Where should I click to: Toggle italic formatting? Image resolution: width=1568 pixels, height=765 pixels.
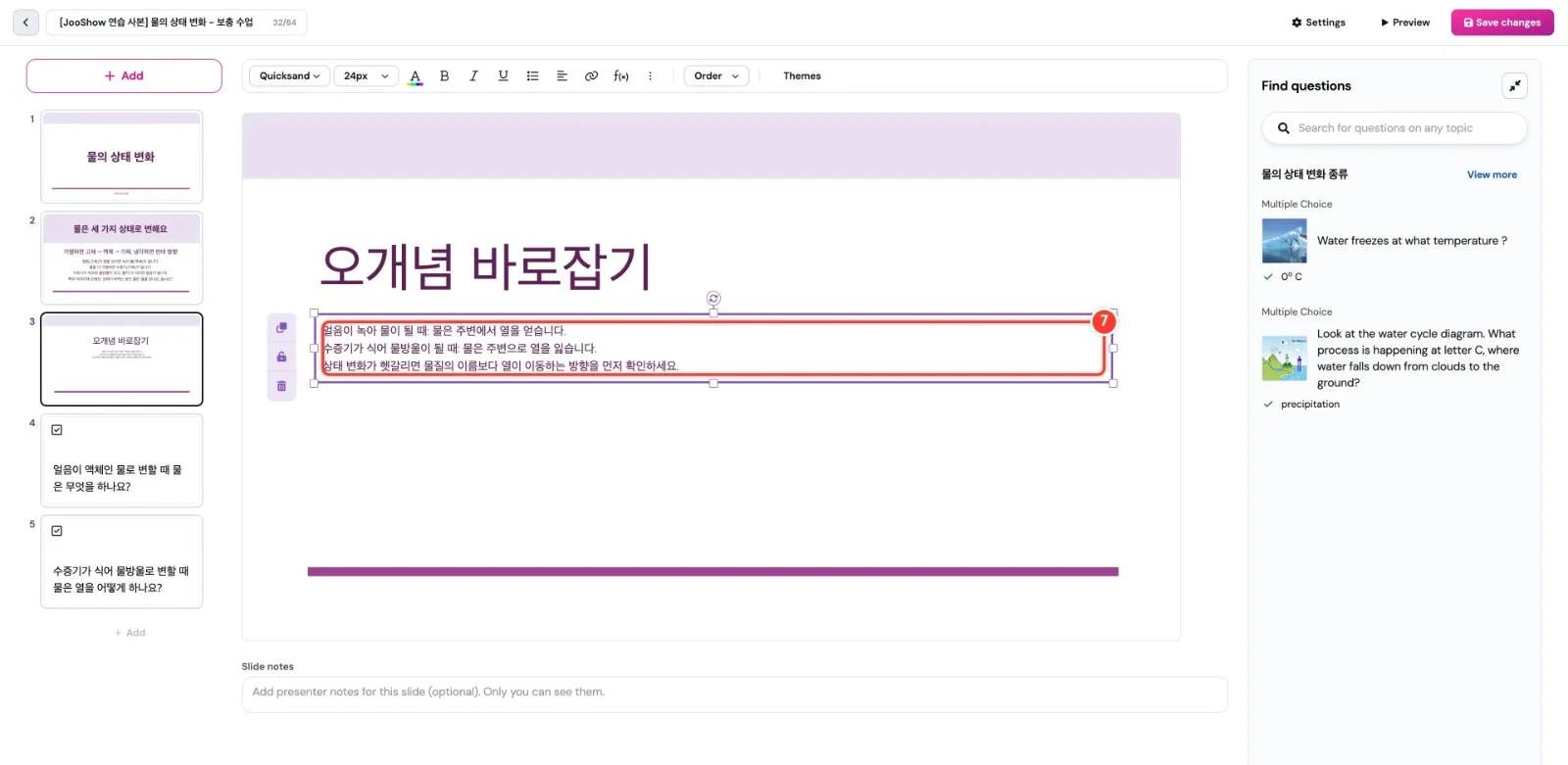point(474,76)
